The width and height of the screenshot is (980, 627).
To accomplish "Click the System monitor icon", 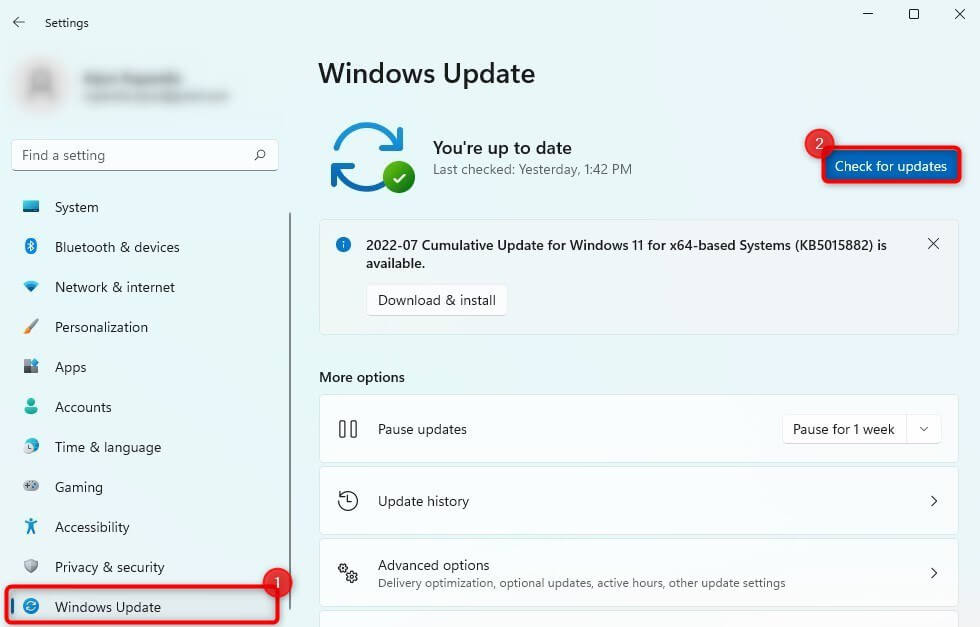I will 31,206.
